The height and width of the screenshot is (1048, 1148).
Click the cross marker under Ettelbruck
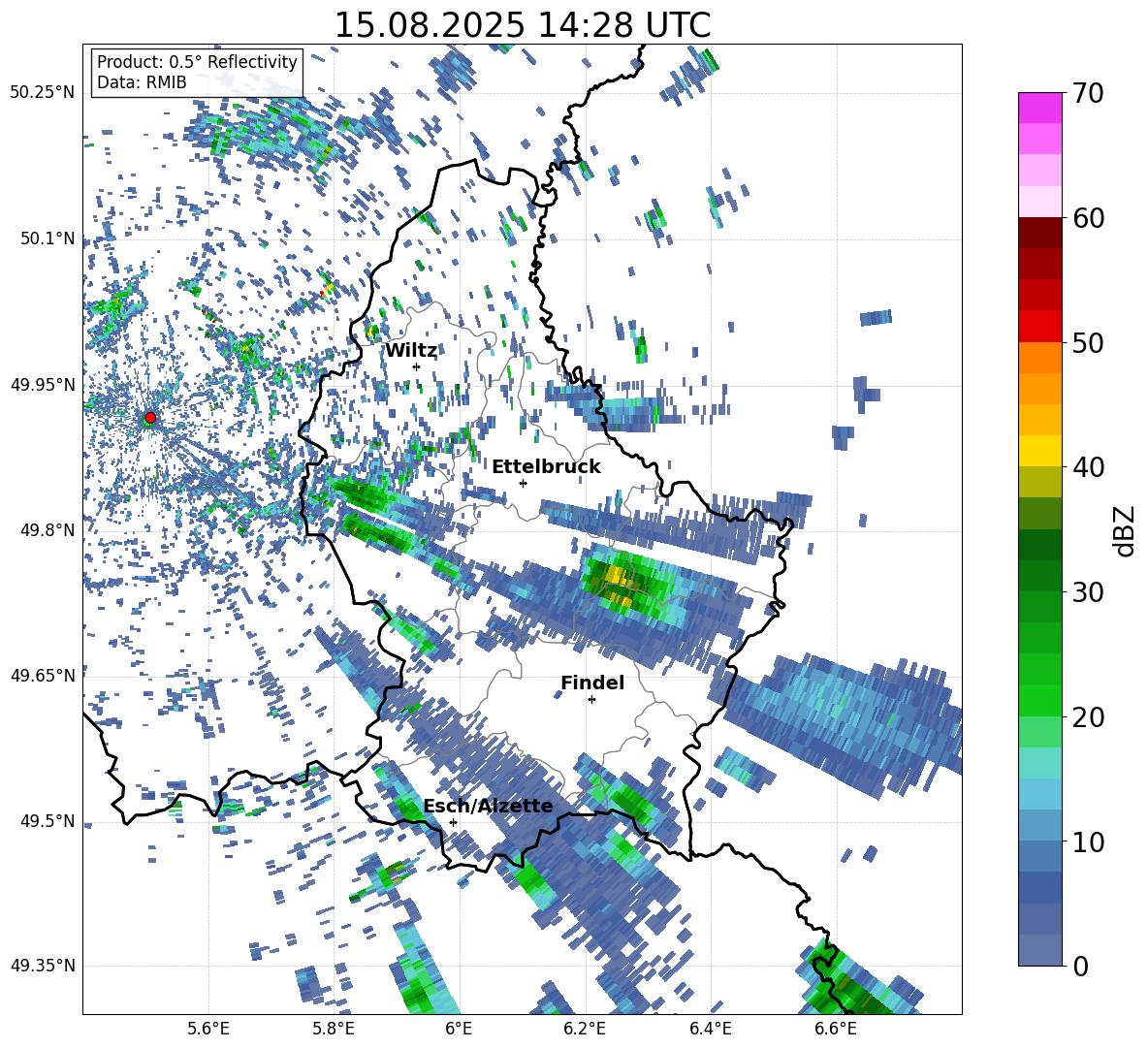tap(523, 483)
